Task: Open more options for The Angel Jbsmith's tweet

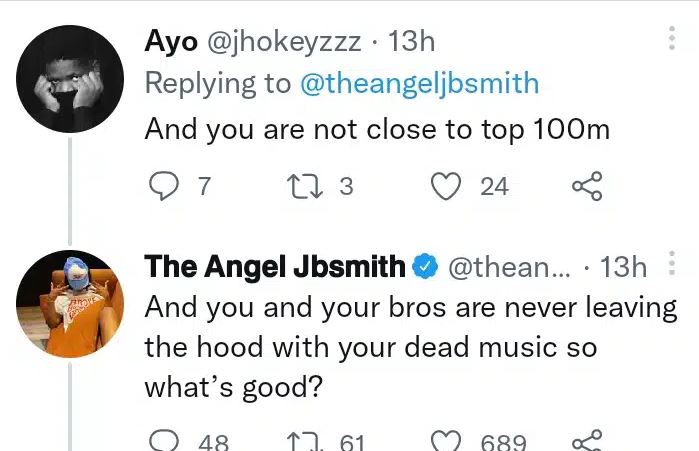Action: click(x=671, y=264)
